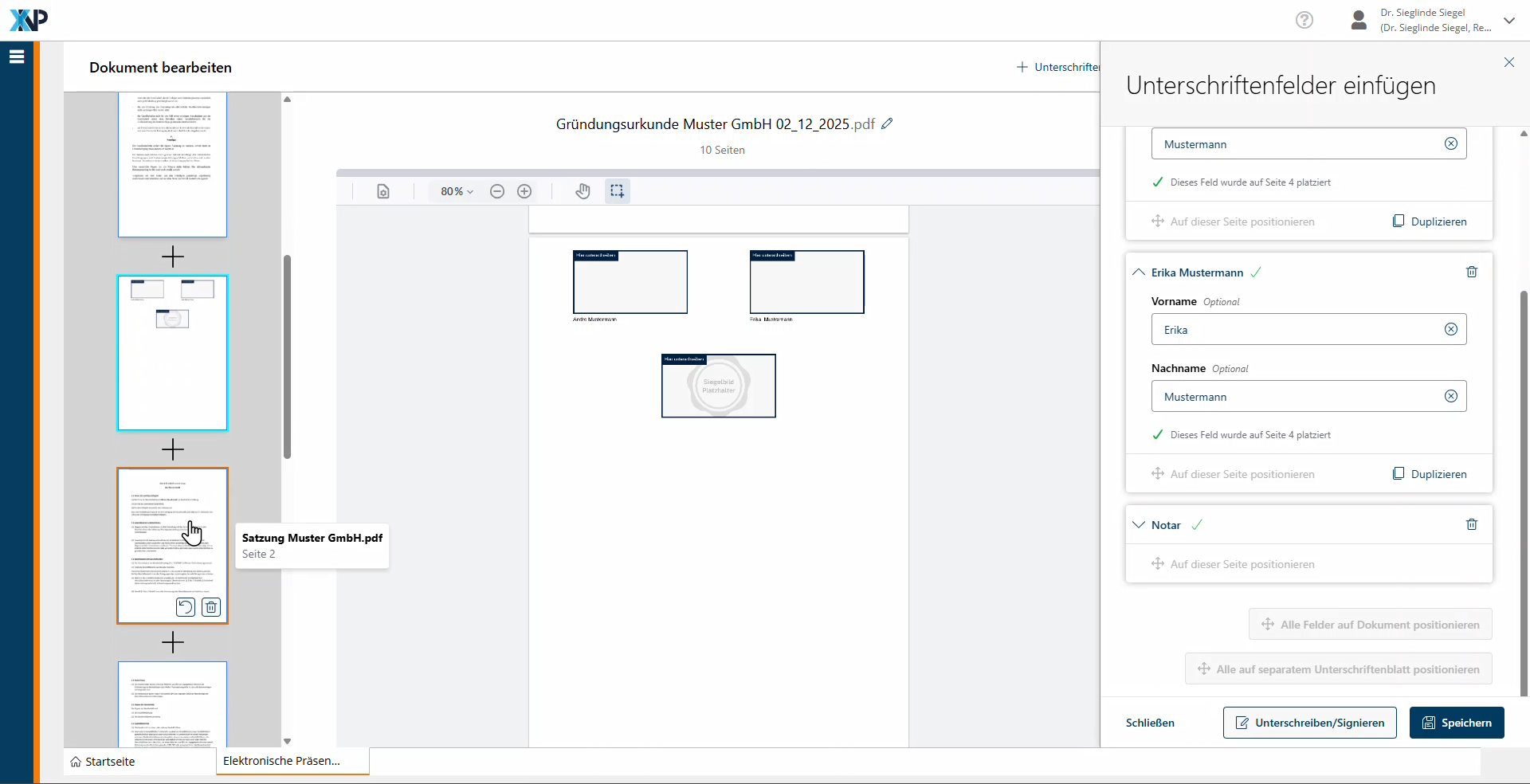Collapse the Erika Mustermann section
1530x784 pixels.
tap(1139, 272)
